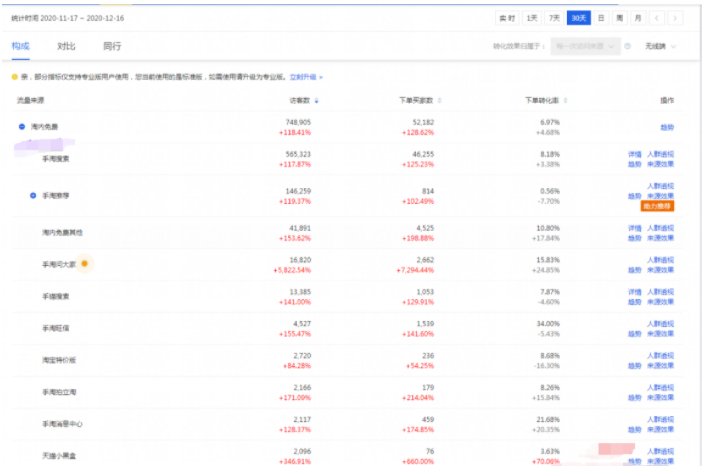Click the 淘宝特价版 source name

click(59, 360)
